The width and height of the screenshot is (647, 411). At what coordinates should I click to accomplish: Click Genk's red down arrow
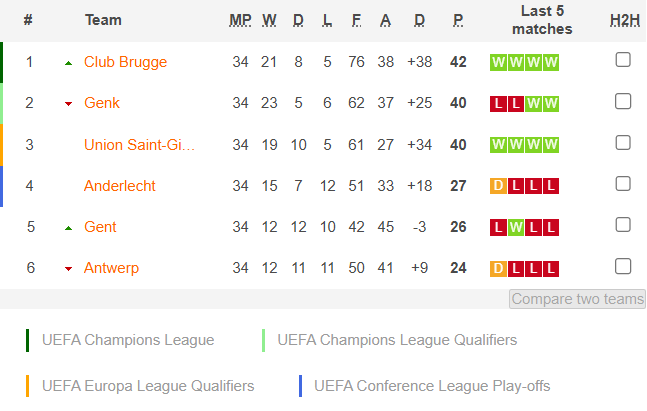coord(68,104)
